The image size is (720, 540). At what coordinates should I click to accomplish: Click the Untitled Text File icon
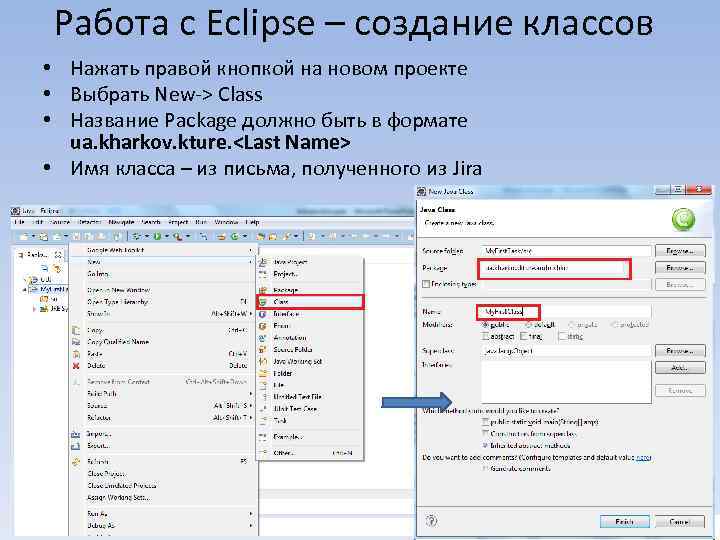(263, 397)
